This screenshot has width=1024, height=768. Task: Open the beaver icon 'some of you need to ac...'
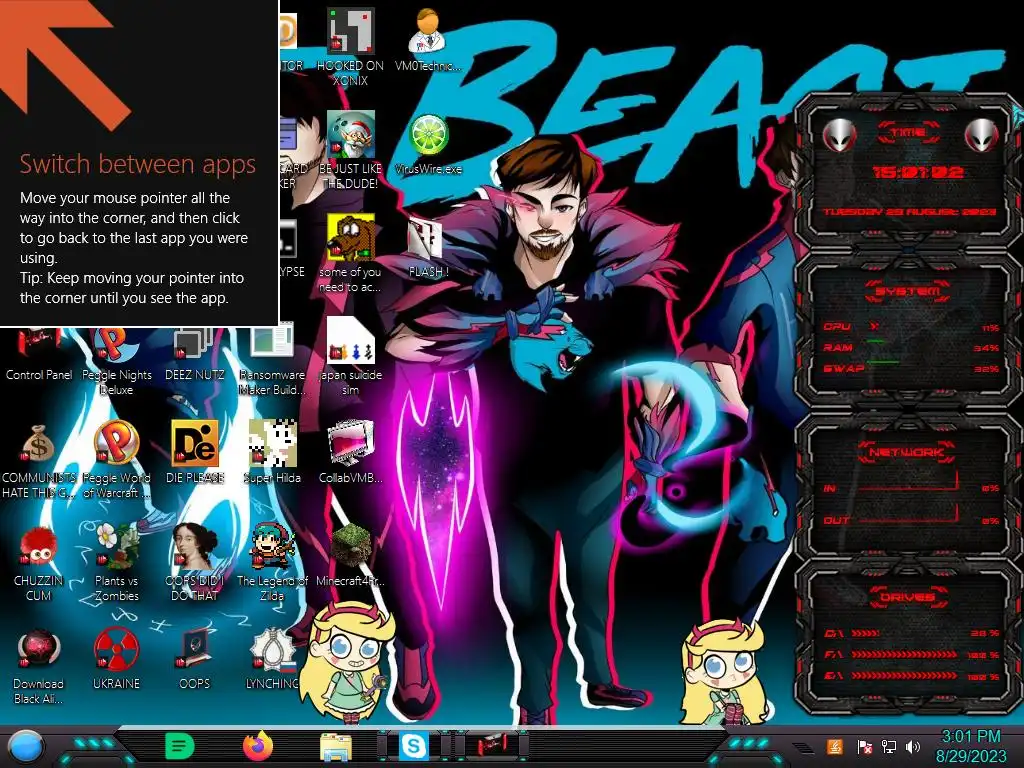tap(350, 253)
